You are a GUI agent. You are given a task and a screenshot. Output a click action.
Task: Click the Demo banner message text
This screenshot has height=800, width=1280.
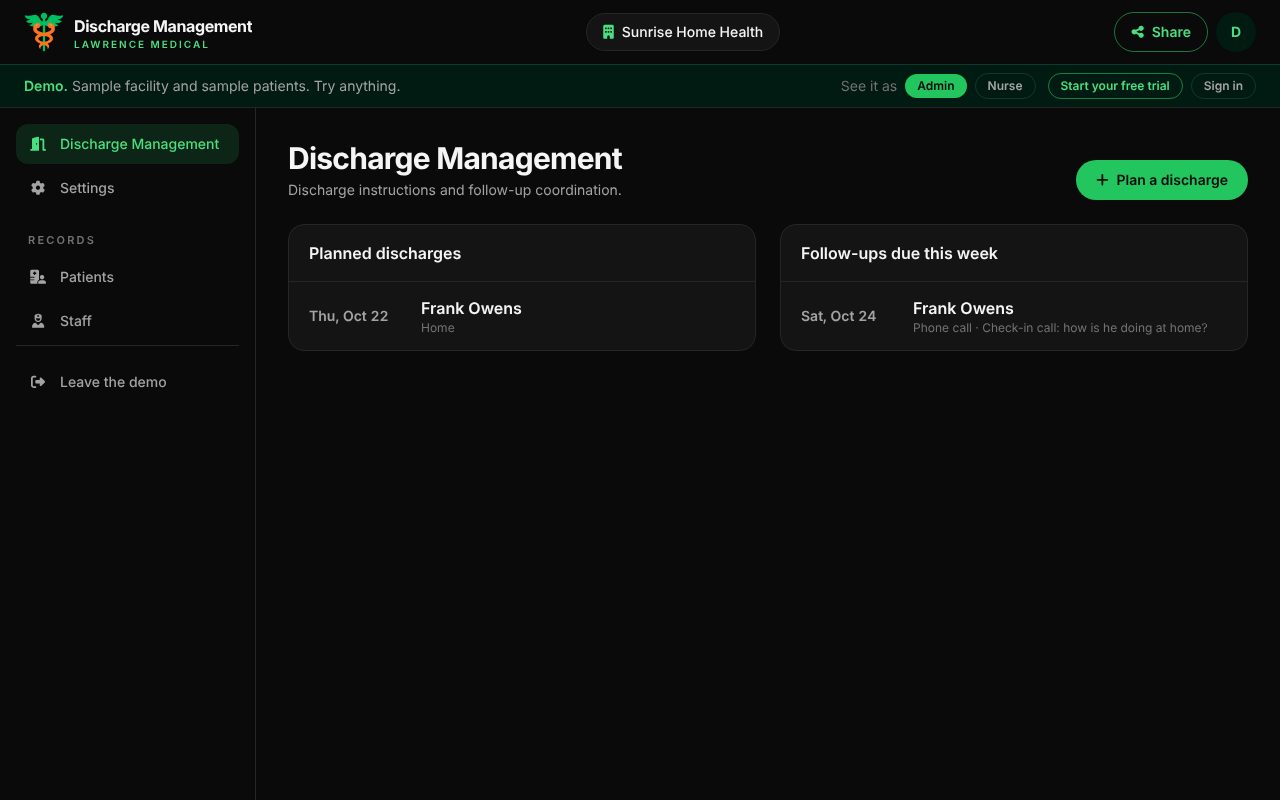(212, 86)
